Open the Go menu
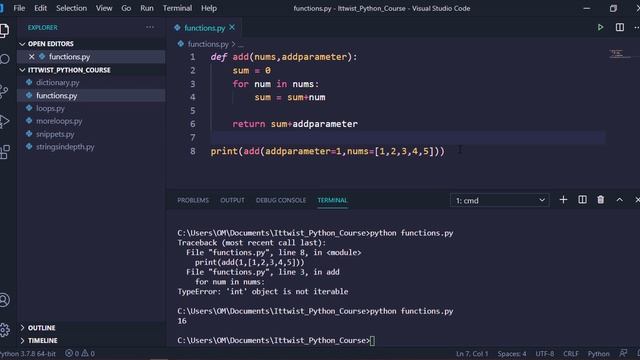 (x=126, y=8)
